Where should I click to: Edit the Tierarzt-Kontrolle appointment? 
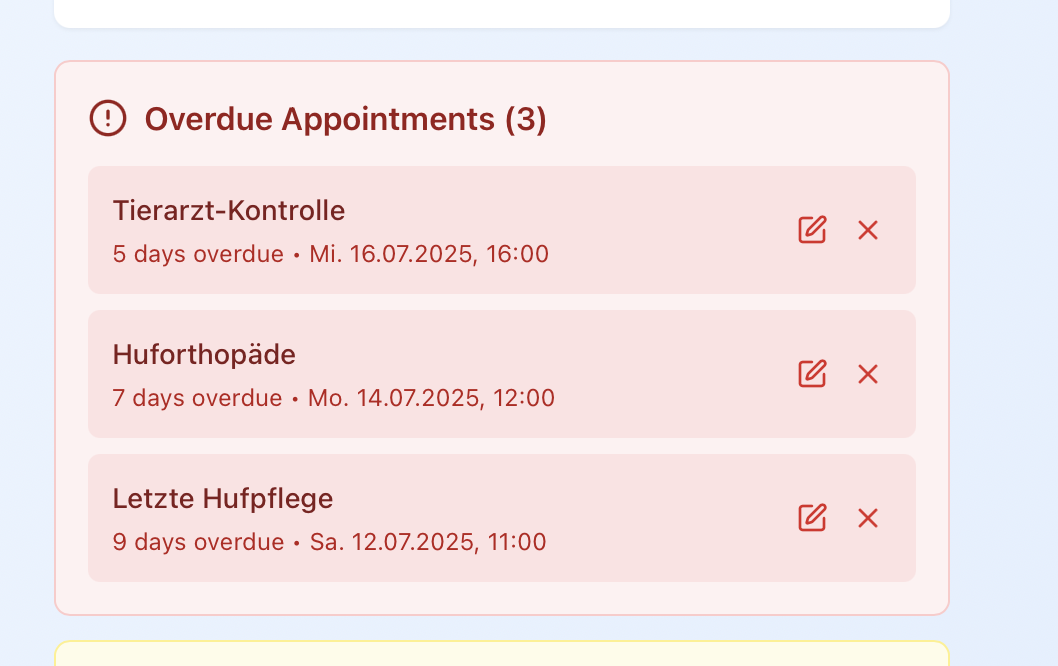click(812, 230)
